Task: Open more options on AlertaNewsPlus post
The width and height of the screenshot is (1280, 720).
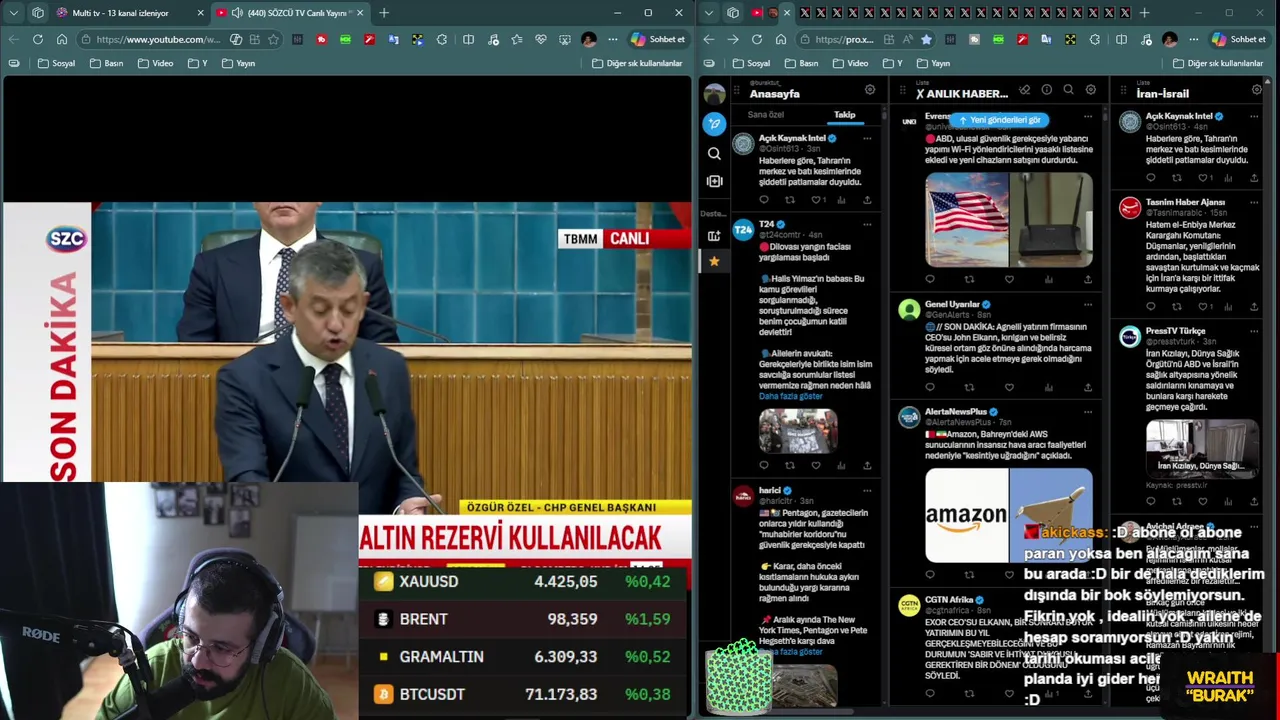Action: point(1088,412)
